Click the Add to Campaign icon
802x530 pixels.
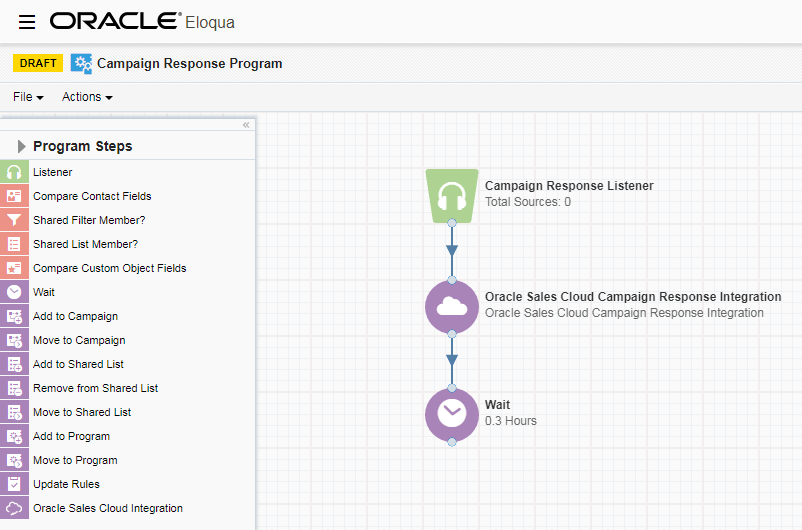[x=14, y=316]
